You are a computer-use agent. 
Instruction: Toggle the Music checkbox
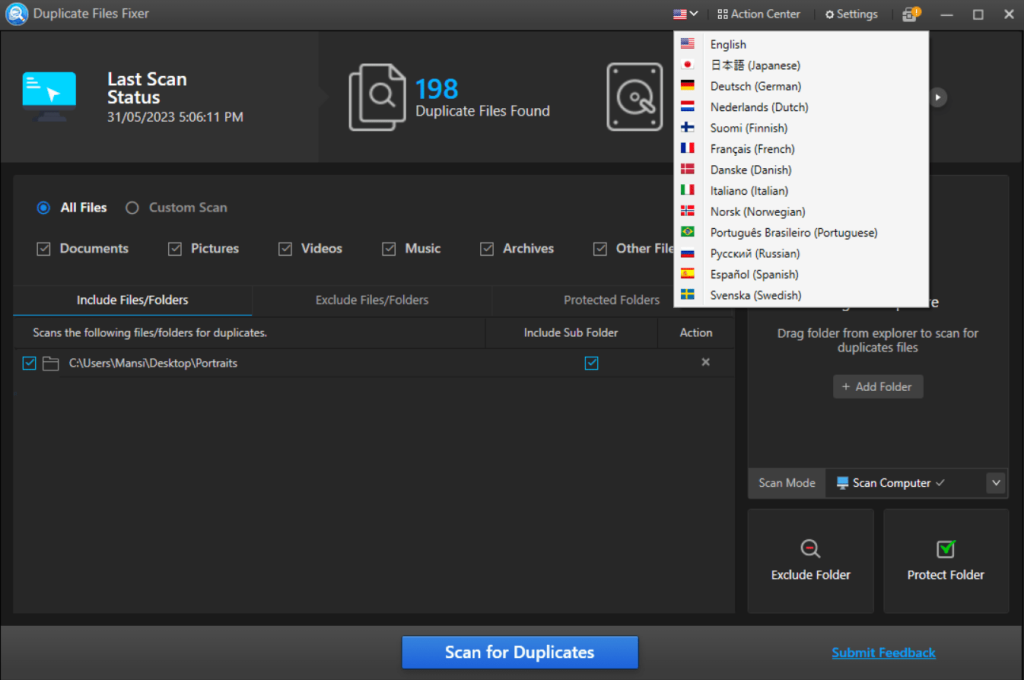pos(389,249)
